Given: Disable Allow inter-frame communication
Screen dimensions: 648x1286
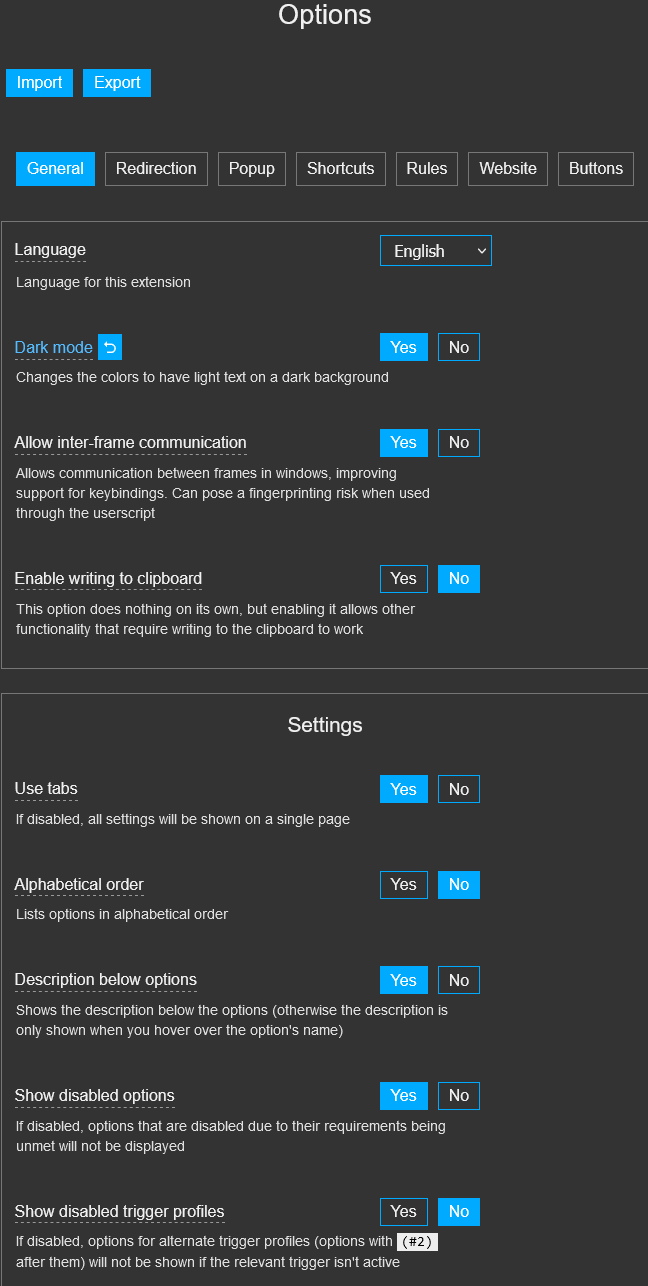Looking at the screenshot, I should pyautogui.click(x=458, y=442).
